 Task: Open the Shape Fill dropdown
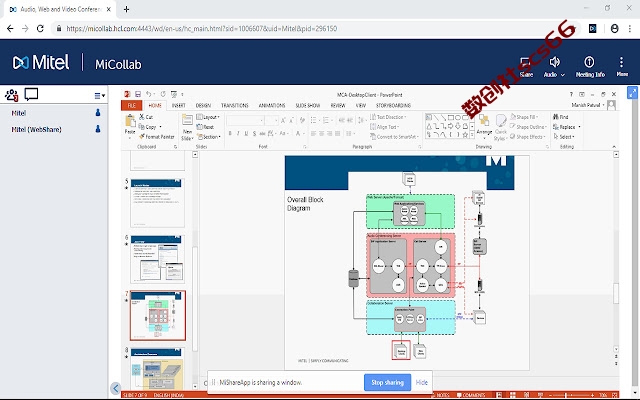[x=524, y=117]
